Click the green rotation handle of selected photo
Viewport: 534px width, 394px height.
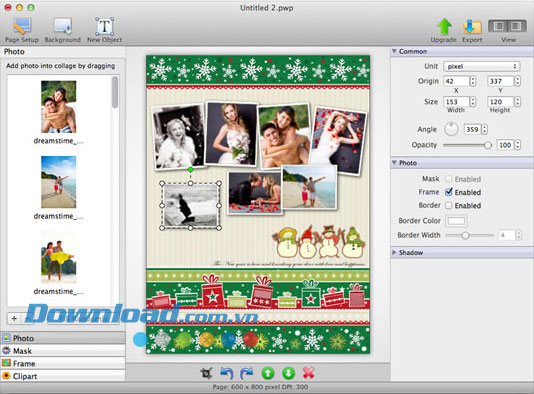click(190, 169)
